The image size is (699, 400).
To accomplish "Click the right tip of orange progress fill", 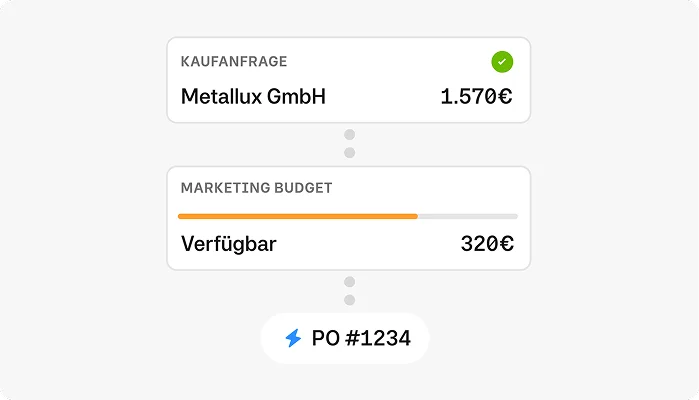I will [x=415, y=216].
